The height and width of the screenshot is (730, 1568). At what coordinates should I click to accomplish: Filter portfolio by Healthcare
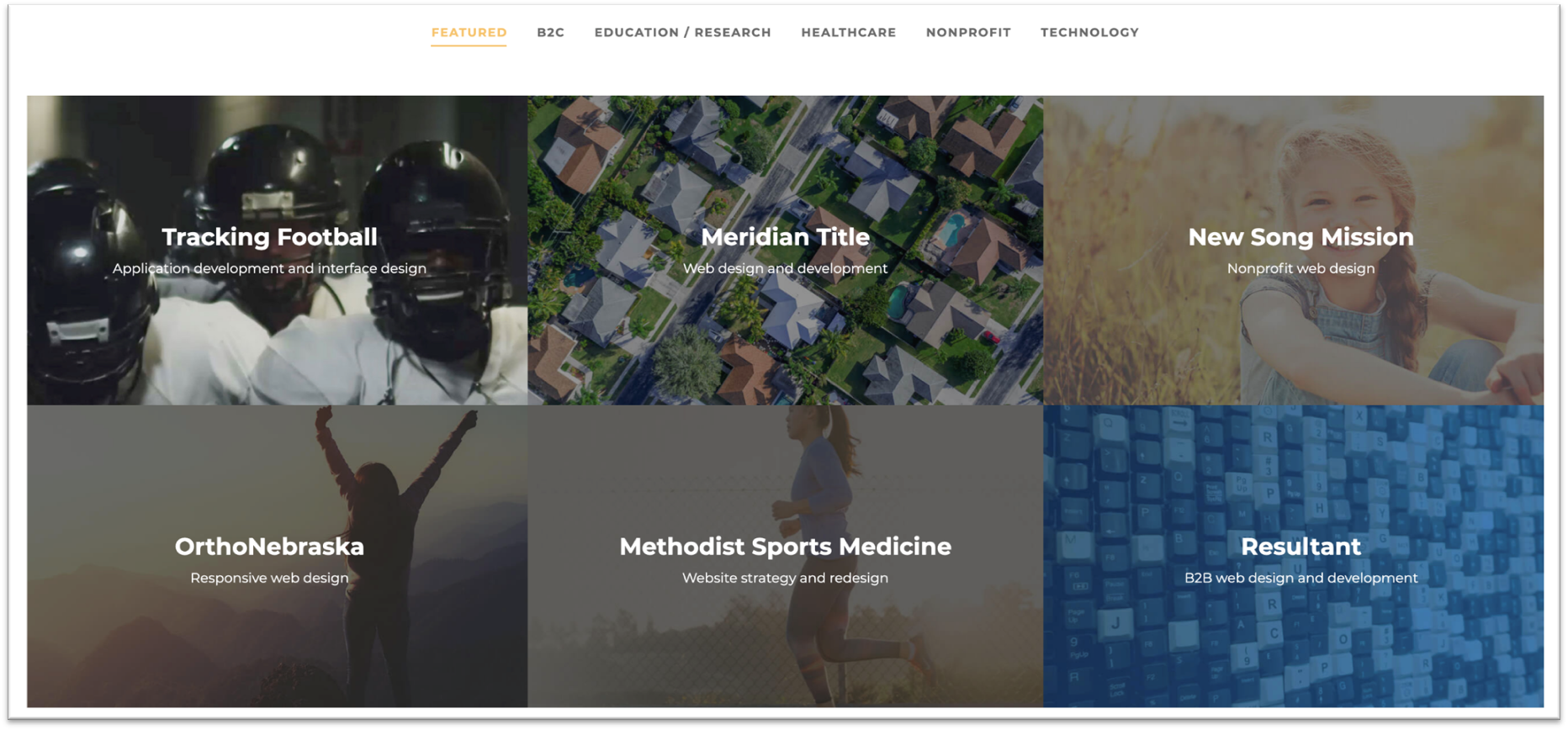point(848,33)
